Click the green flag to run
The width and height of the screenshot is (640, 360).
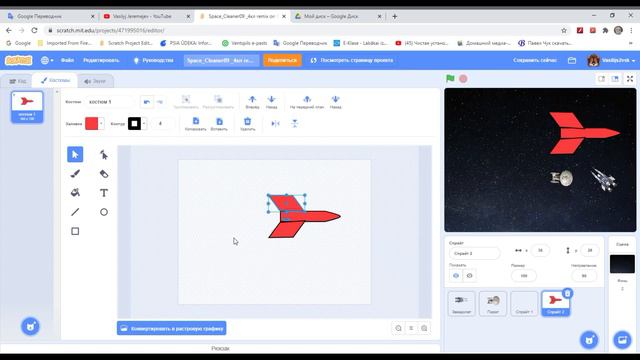[x=450, y=79]
